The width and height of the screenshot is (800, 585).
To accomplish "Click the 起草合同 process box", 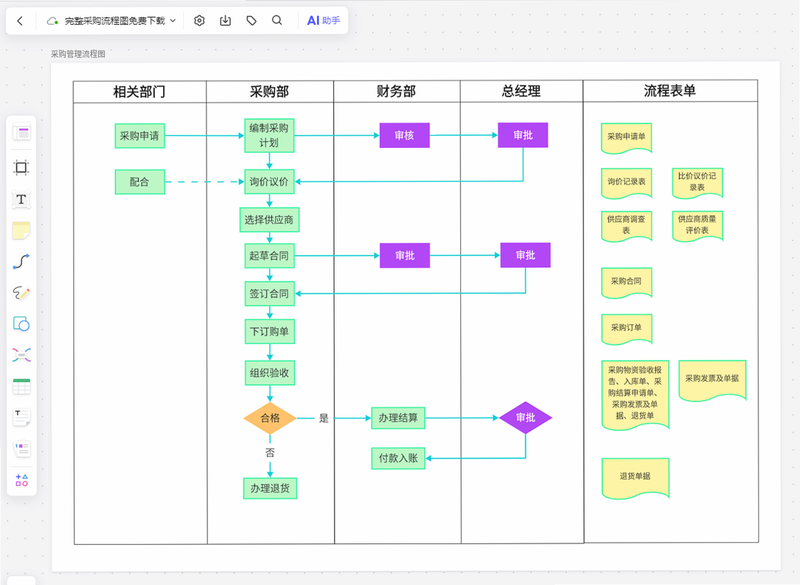I will coord(269,256).
